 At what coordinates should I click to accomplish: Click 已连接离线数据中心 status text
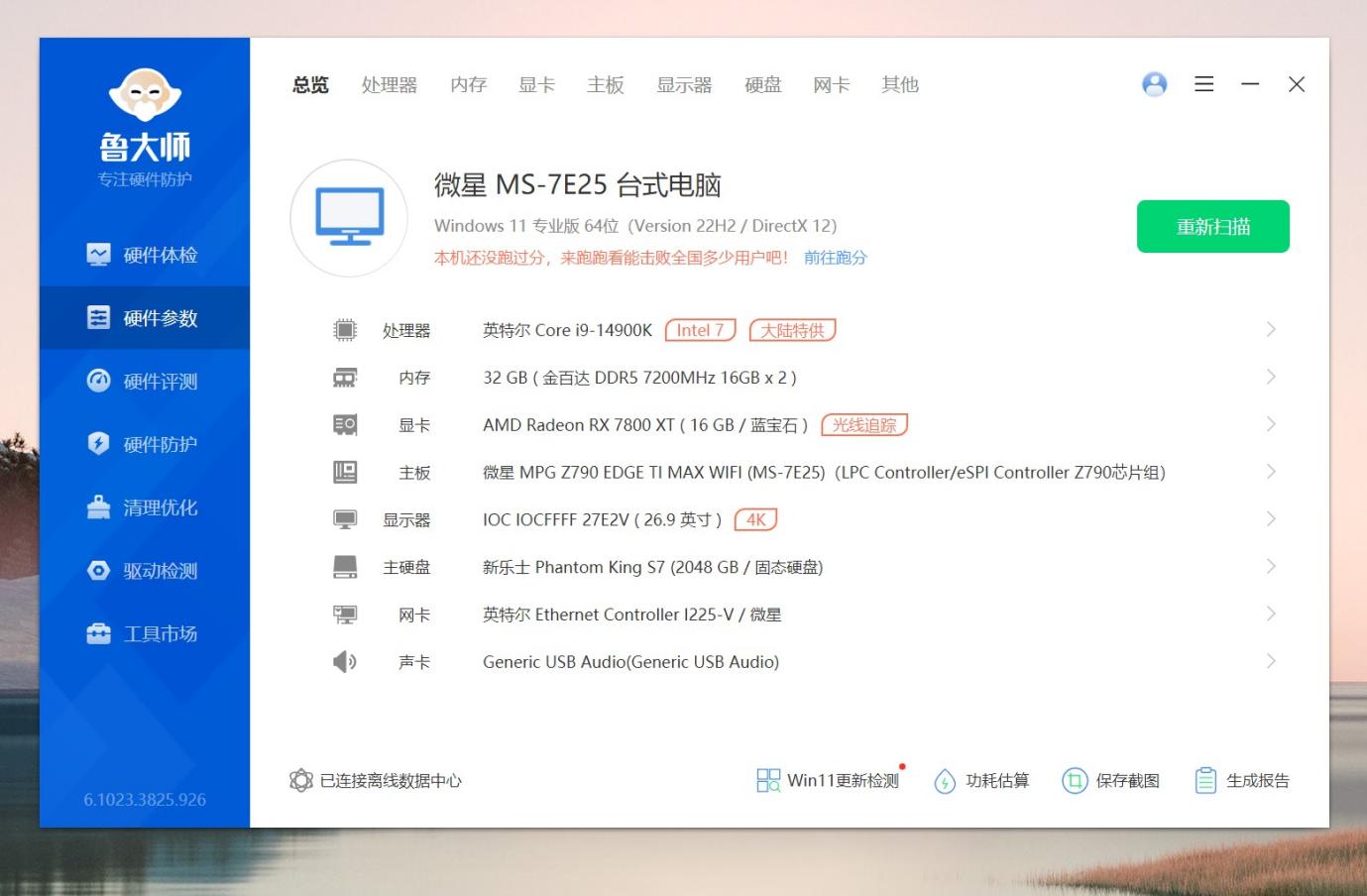[x=391, y=781]
